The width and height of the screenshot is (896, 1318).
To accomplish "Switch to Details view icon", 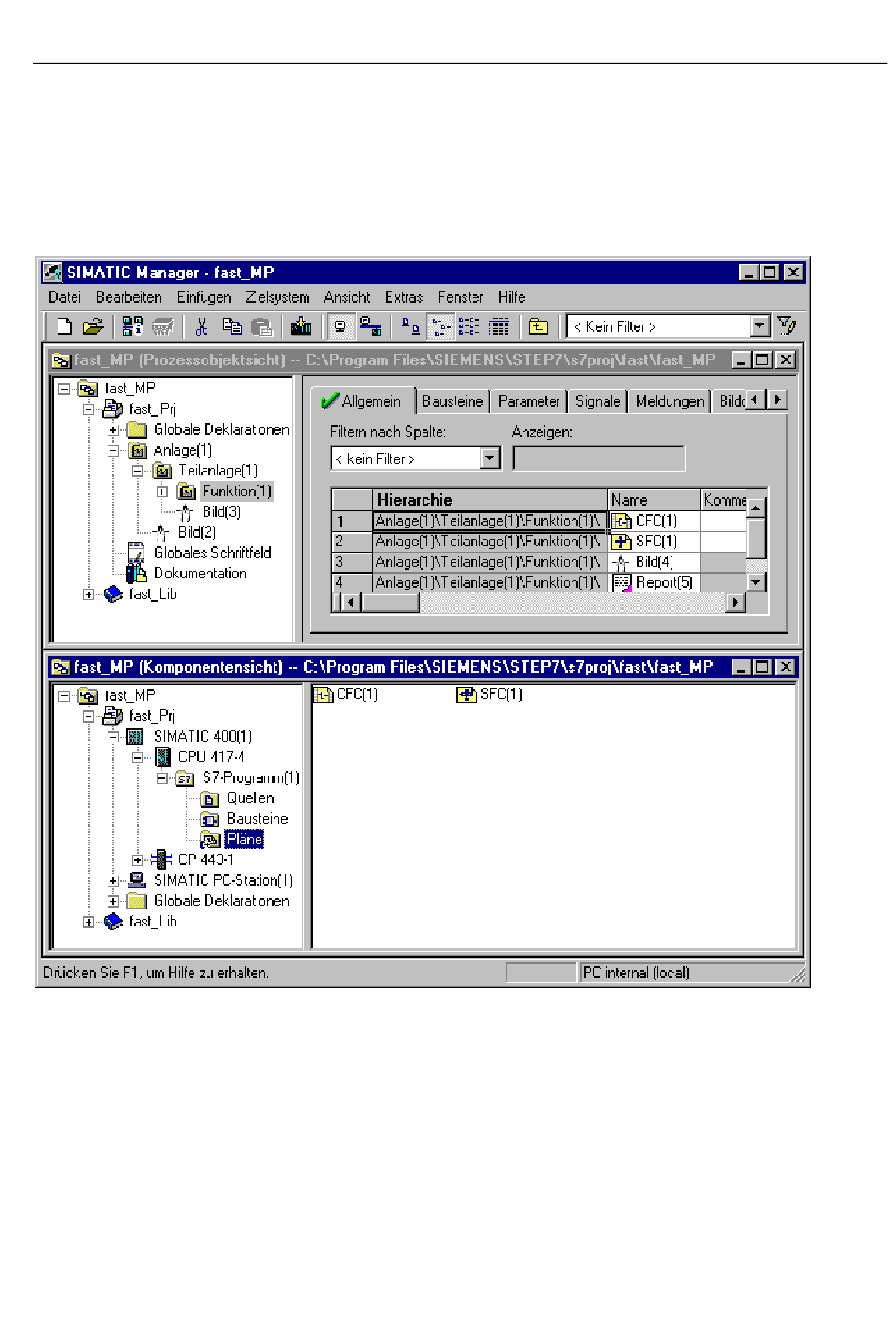I will (x=500, y=326).
